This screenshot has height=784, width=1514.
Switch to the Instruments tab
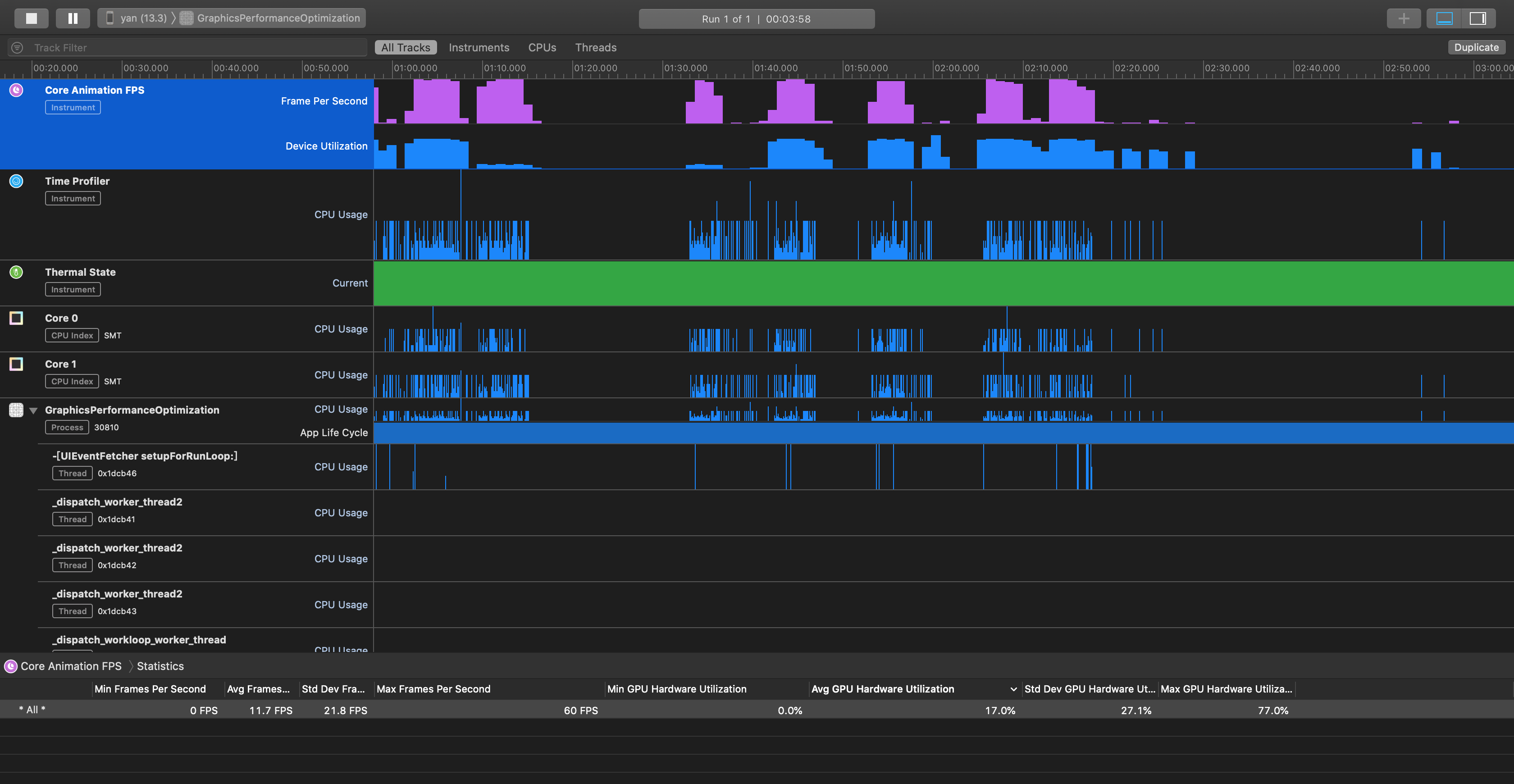479,48
